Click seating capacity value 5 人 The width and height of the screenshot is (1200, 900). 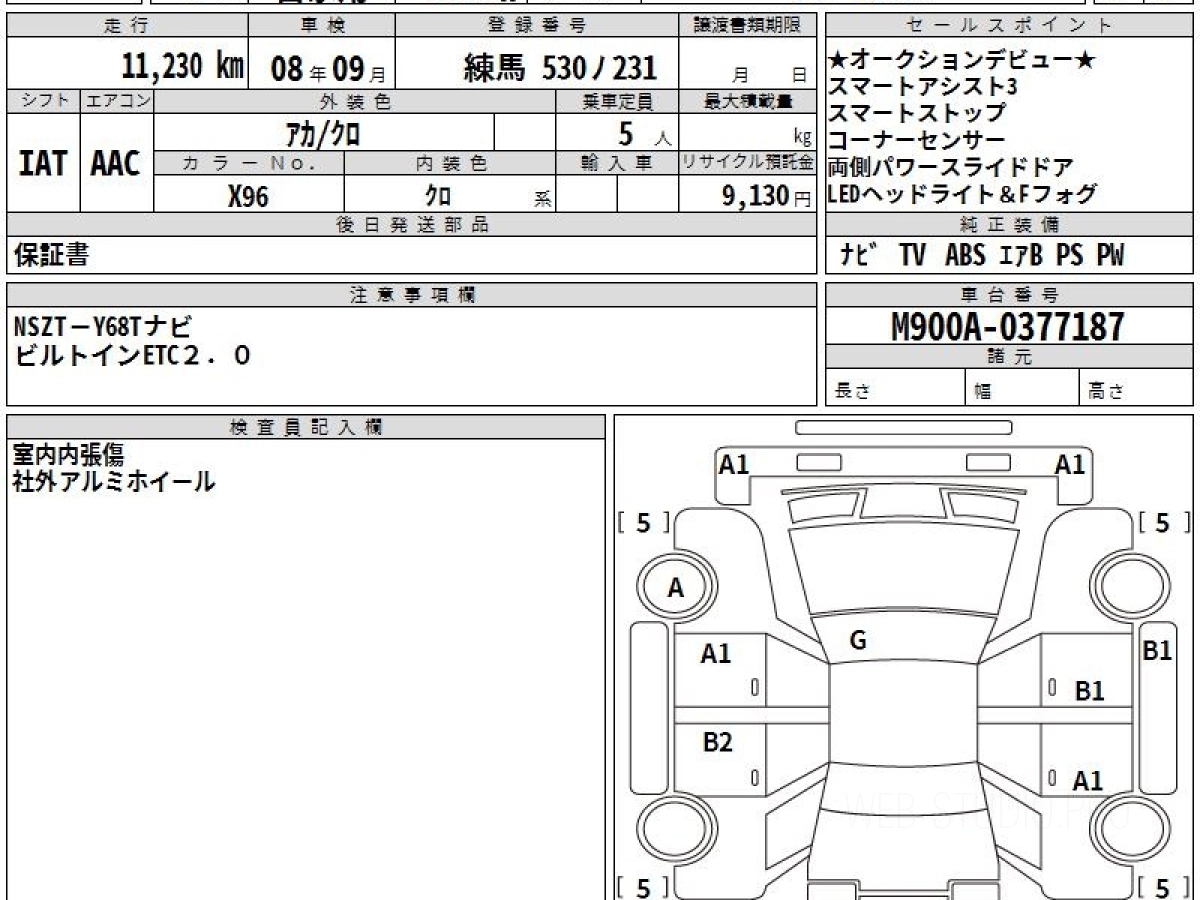(x=644, y=133)
